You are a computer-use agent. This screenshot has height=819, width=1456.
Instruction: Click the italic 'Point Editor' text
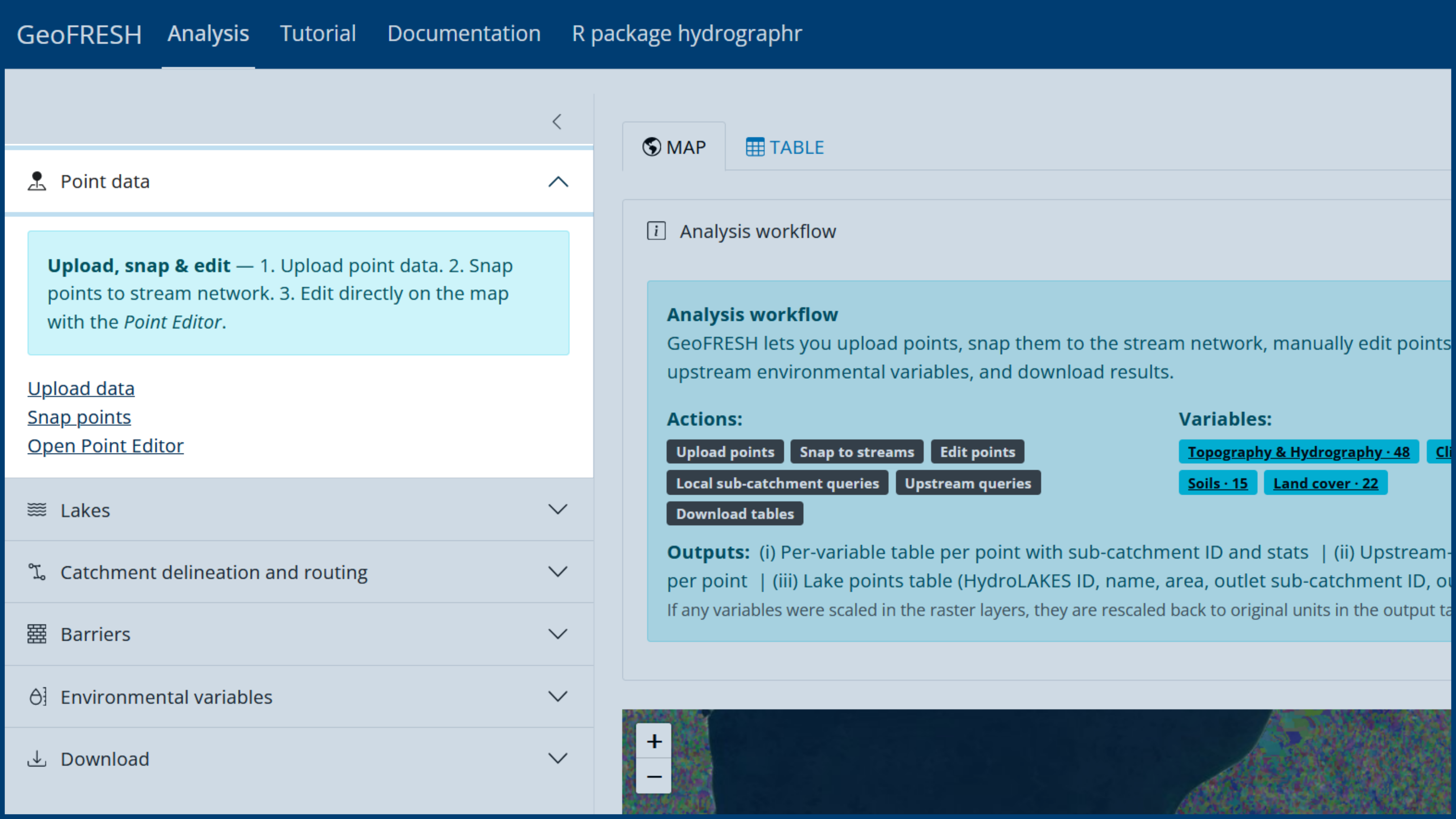coord(172,322)
